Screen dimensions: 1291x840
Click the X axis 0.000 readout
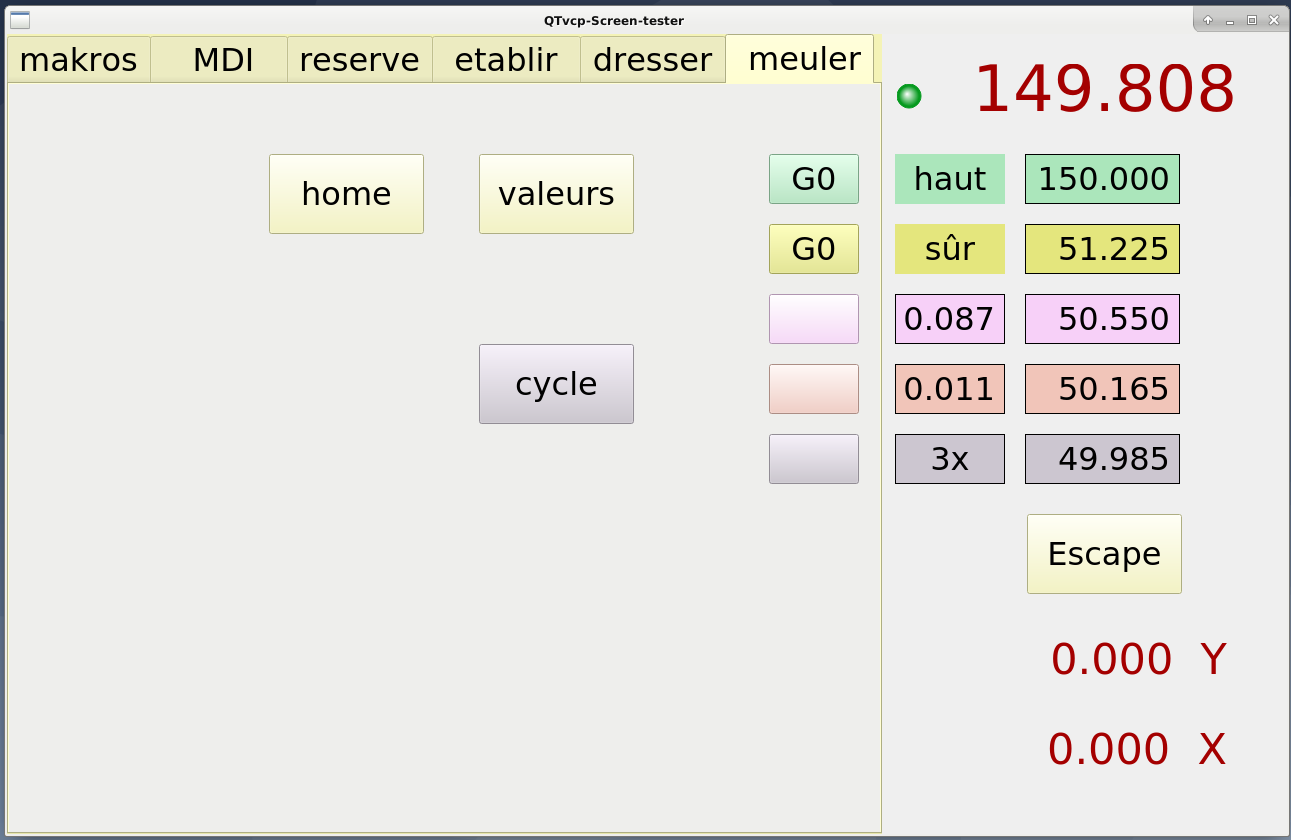tap(1109, 750)
